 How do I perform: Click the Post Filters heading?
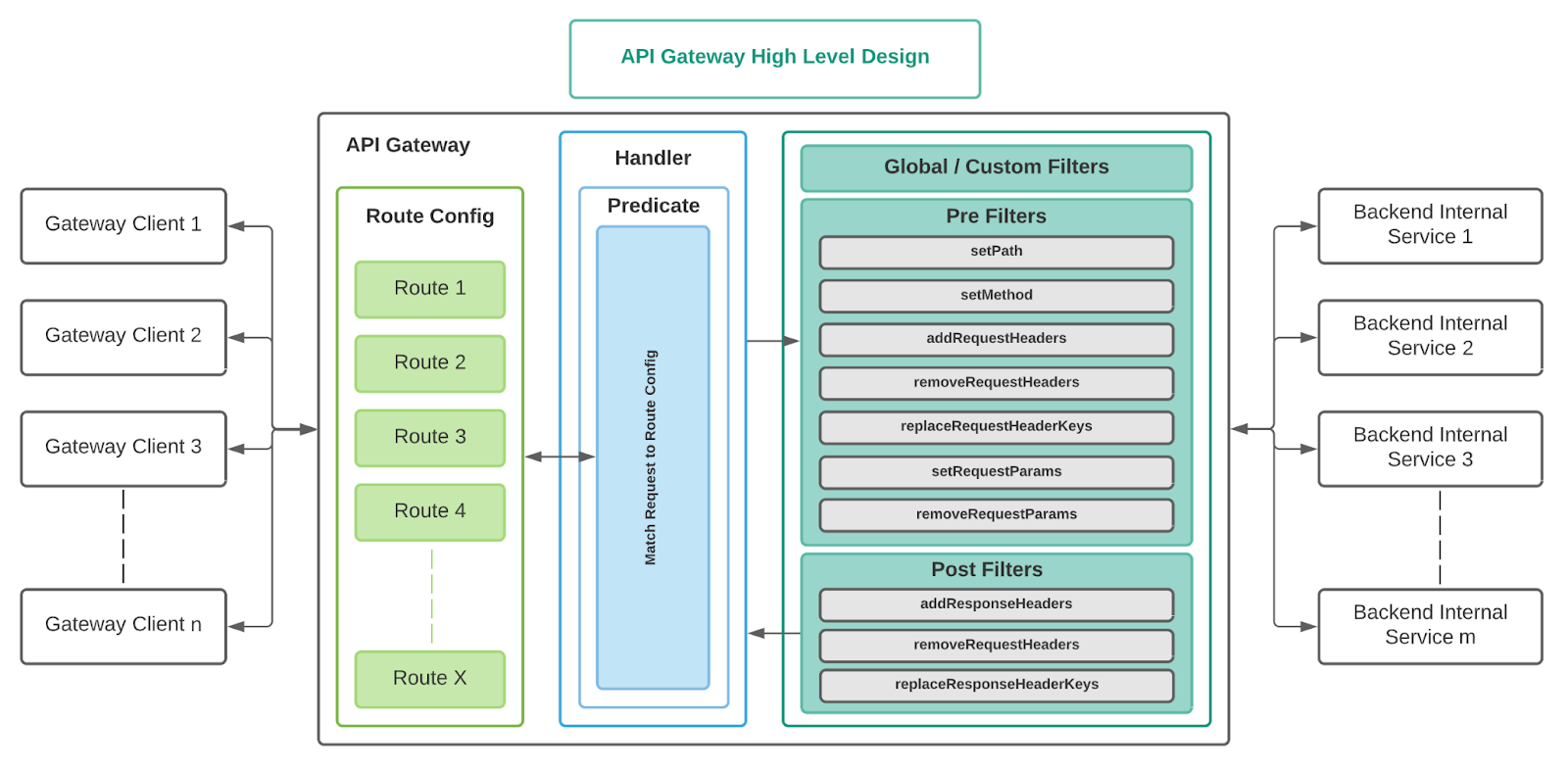click(x=987, y=569)
